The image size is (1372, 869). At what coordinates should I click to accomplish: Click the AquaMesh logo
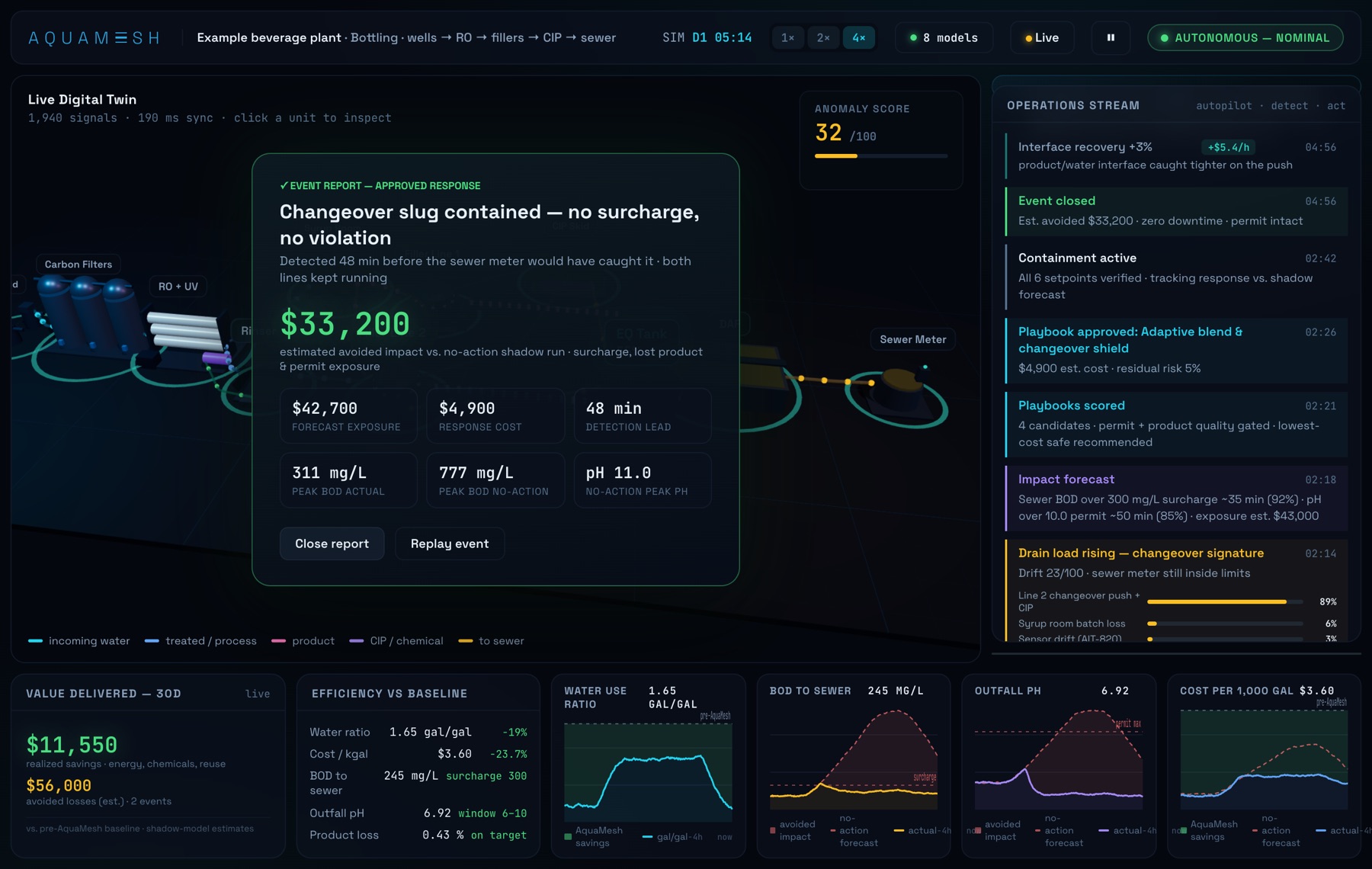tap(94, 38)
